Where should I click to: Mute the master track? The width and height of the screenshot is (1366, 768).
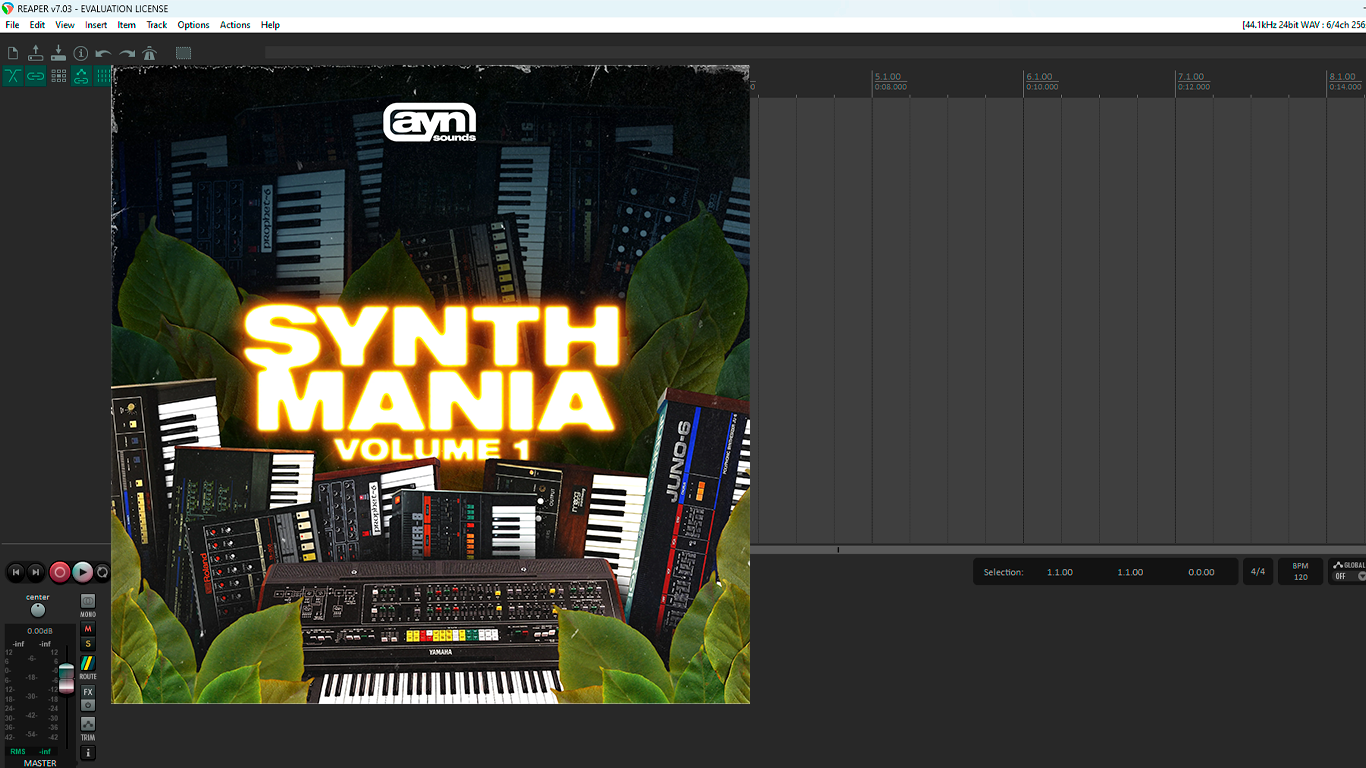tap(88, 629)
